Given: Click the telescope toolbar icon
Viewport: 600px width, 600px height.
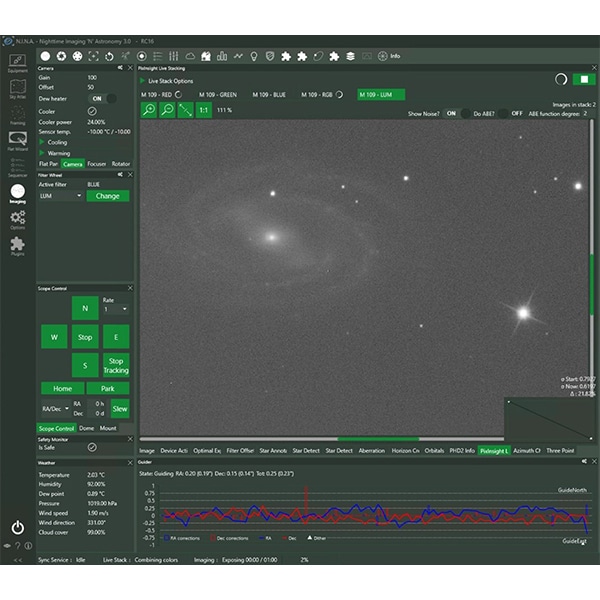Looking at the screenshot, I should (126, 57).
